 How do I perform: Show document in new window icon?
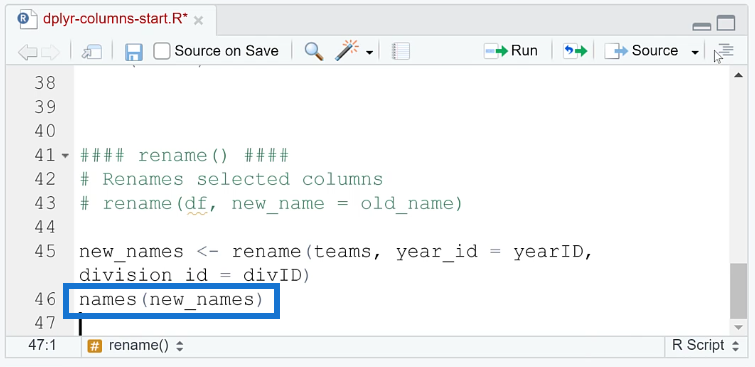(92, 52)
